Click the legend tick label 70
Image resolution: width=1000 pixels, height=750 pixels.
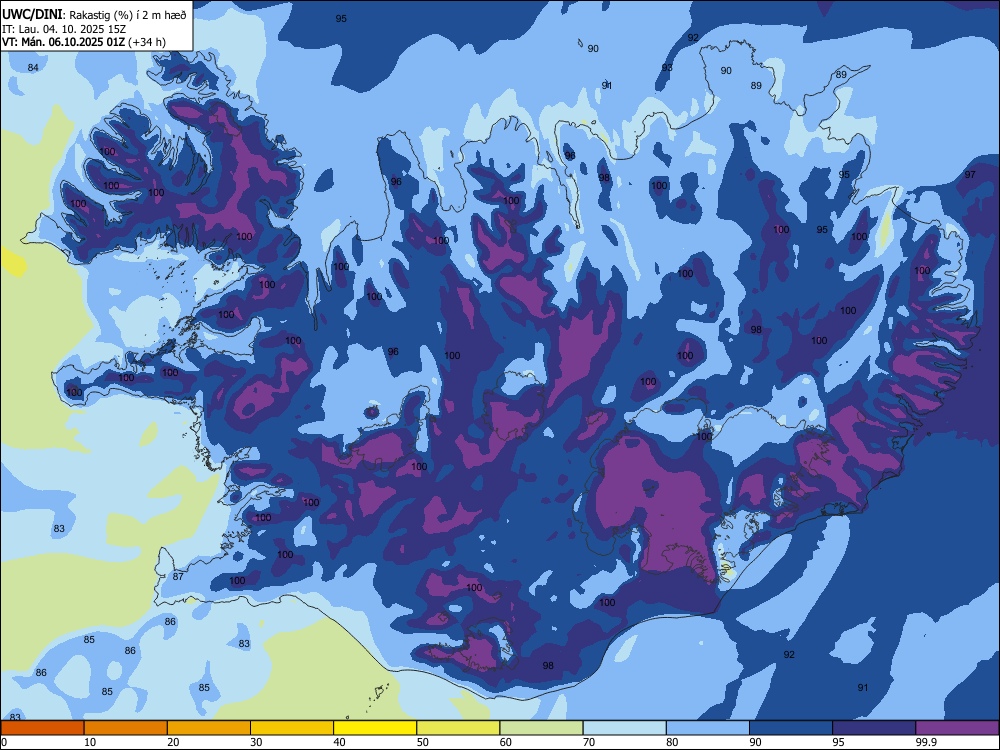[x=589, y=742]
